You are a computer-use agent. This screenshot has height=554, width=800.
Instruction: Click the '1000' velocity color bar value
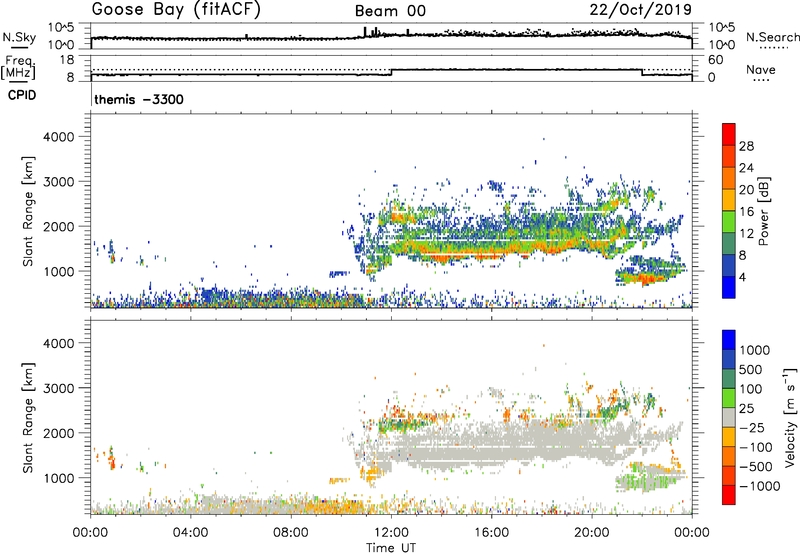coord(755,350)
